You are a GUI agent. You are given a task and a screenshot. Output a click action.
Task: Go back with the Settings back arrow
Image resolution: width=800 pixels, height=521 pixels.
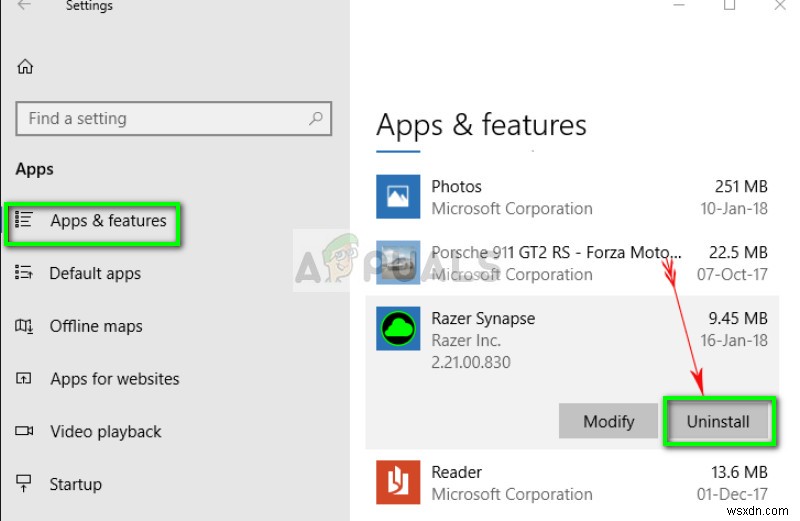(x=24, y=5)
